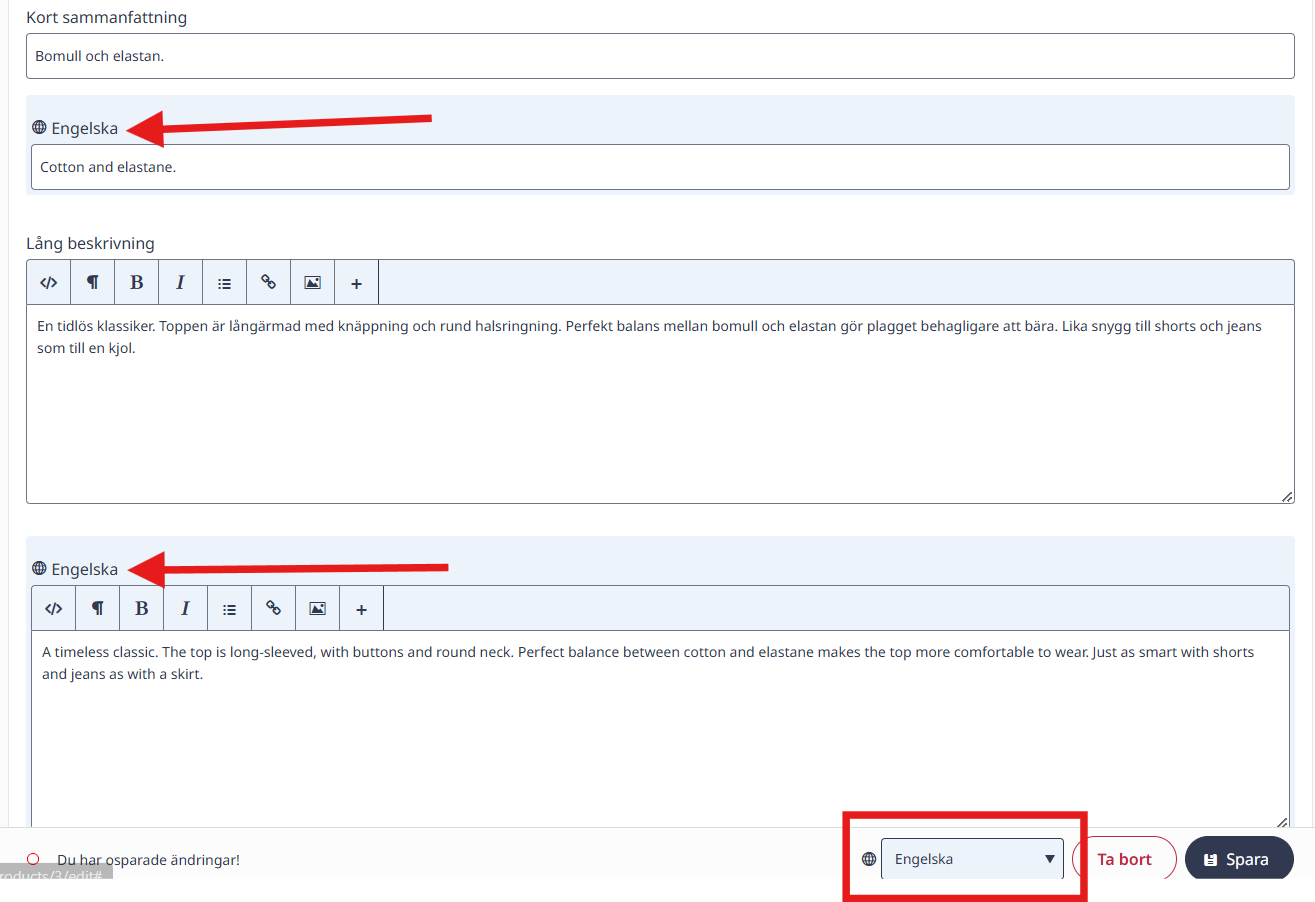The image size is (1315, 902).
Task: Insert image in Engelska editor toolbar
Action: pyautogui.click(x=317, y=608)
